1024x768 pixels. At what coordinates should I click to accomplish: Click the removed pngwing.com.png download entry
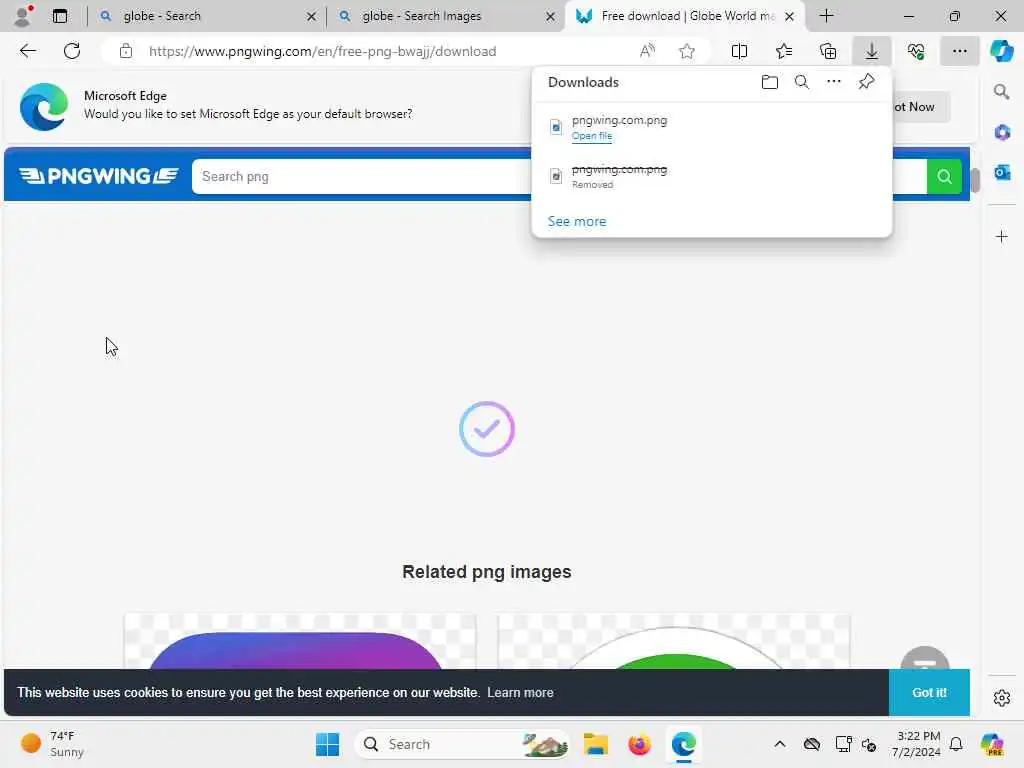click(711, 176)
